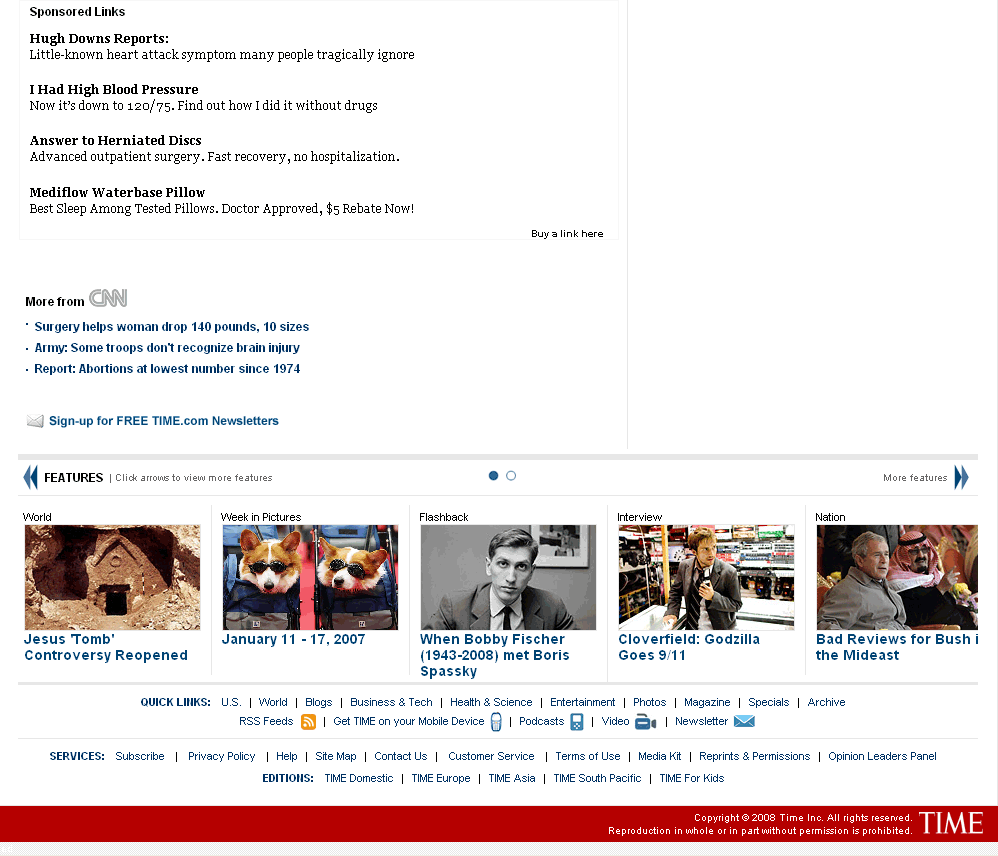Click the right More features arrow icon
Viewport: 998px width, 856px height.
pos(961,477)
